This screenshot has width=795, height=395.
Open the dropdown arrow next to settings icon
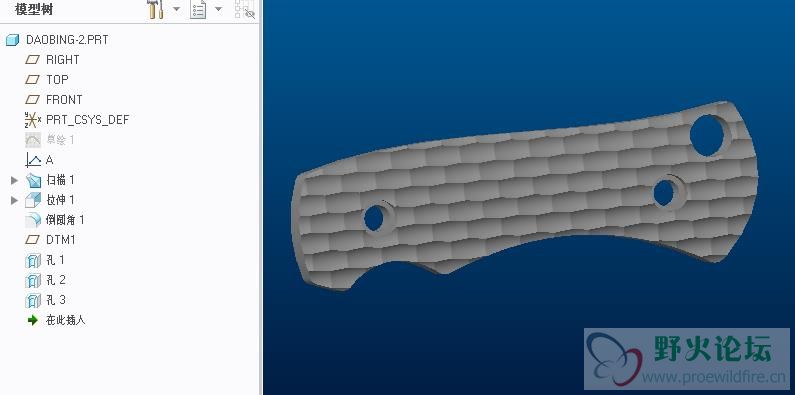(176, 9)
